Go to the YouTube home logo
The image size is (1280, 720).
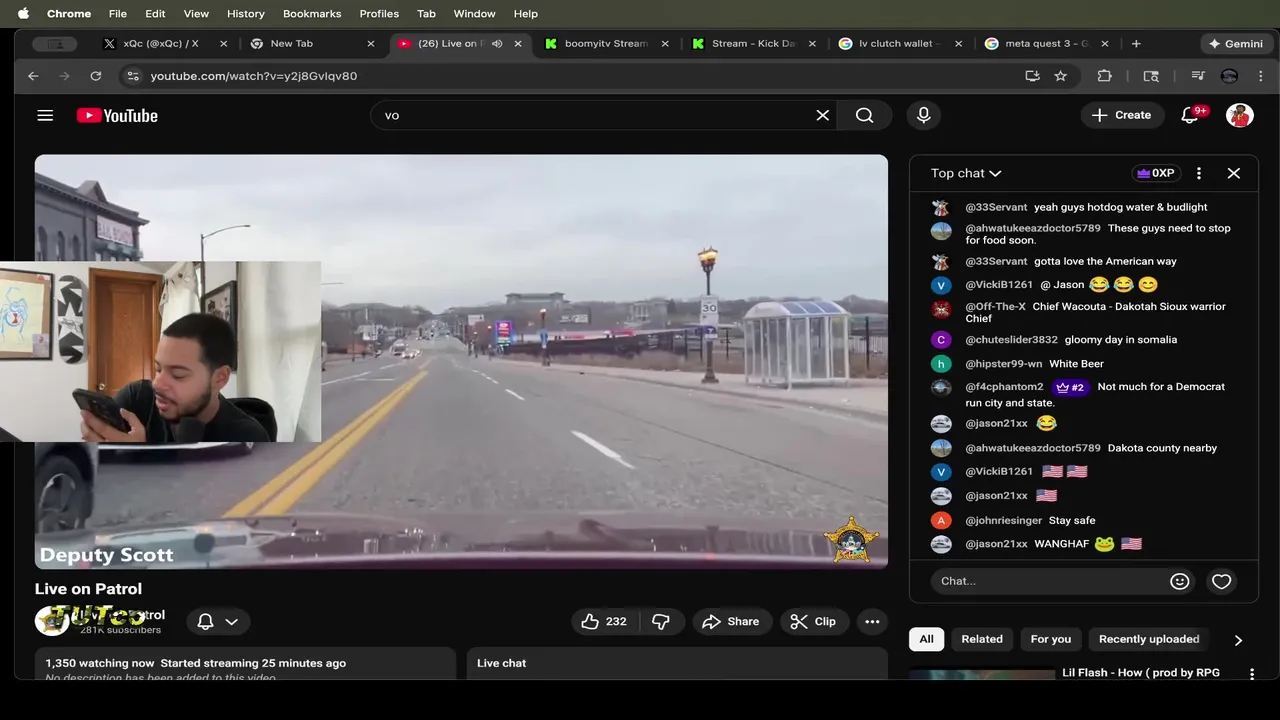click(x=117, y=115)
